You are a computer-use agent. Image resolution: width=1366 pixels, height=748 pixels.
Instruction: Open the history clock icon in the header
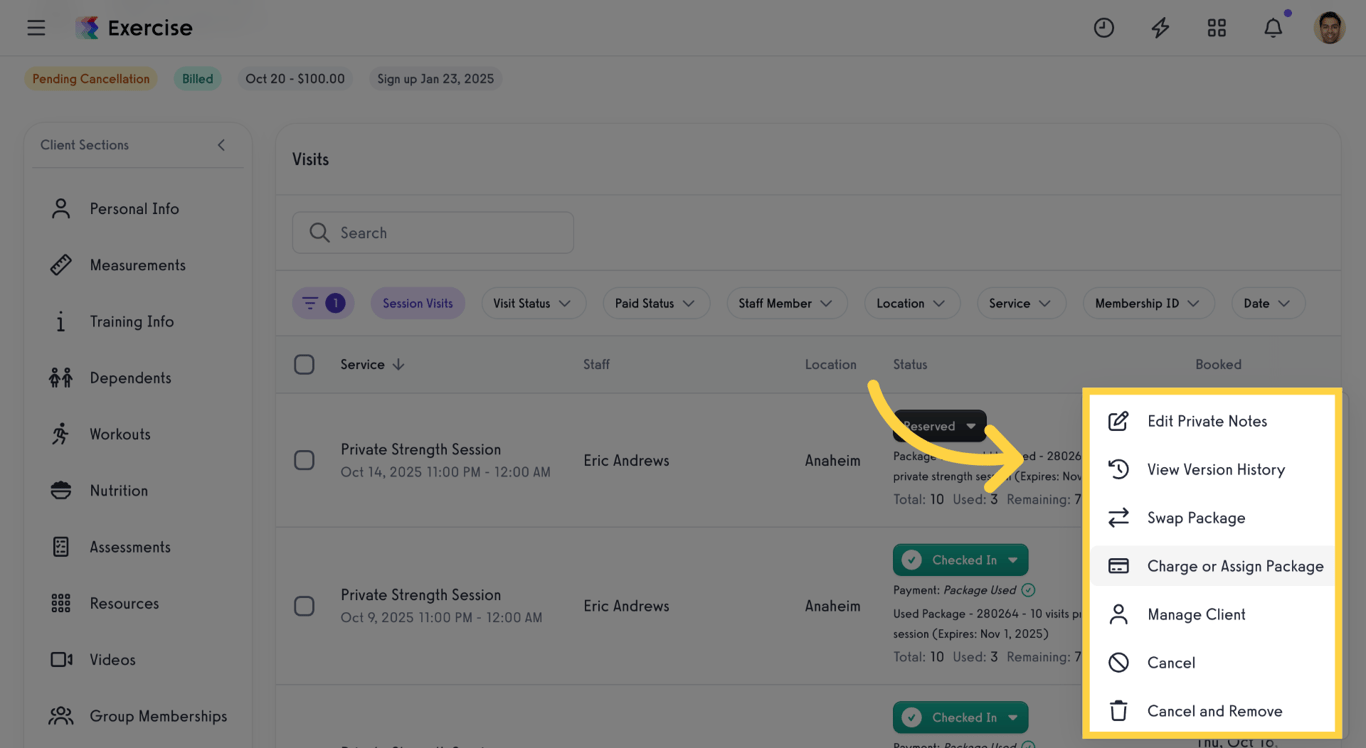1104,28
